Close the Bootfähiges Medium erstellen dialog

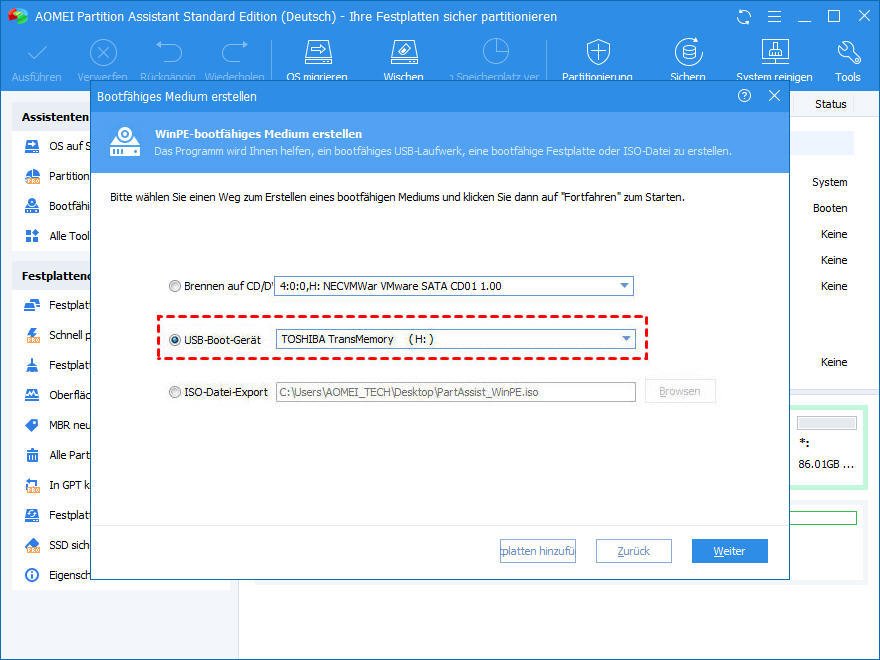tap(774, 96)
